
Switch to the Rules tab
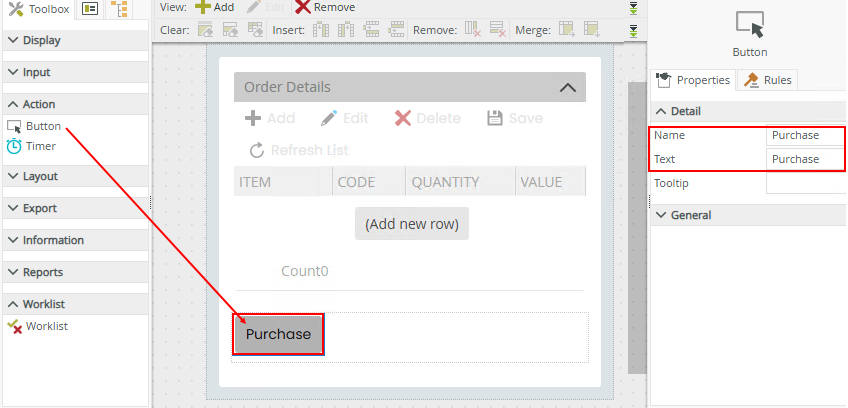[768, 80]
